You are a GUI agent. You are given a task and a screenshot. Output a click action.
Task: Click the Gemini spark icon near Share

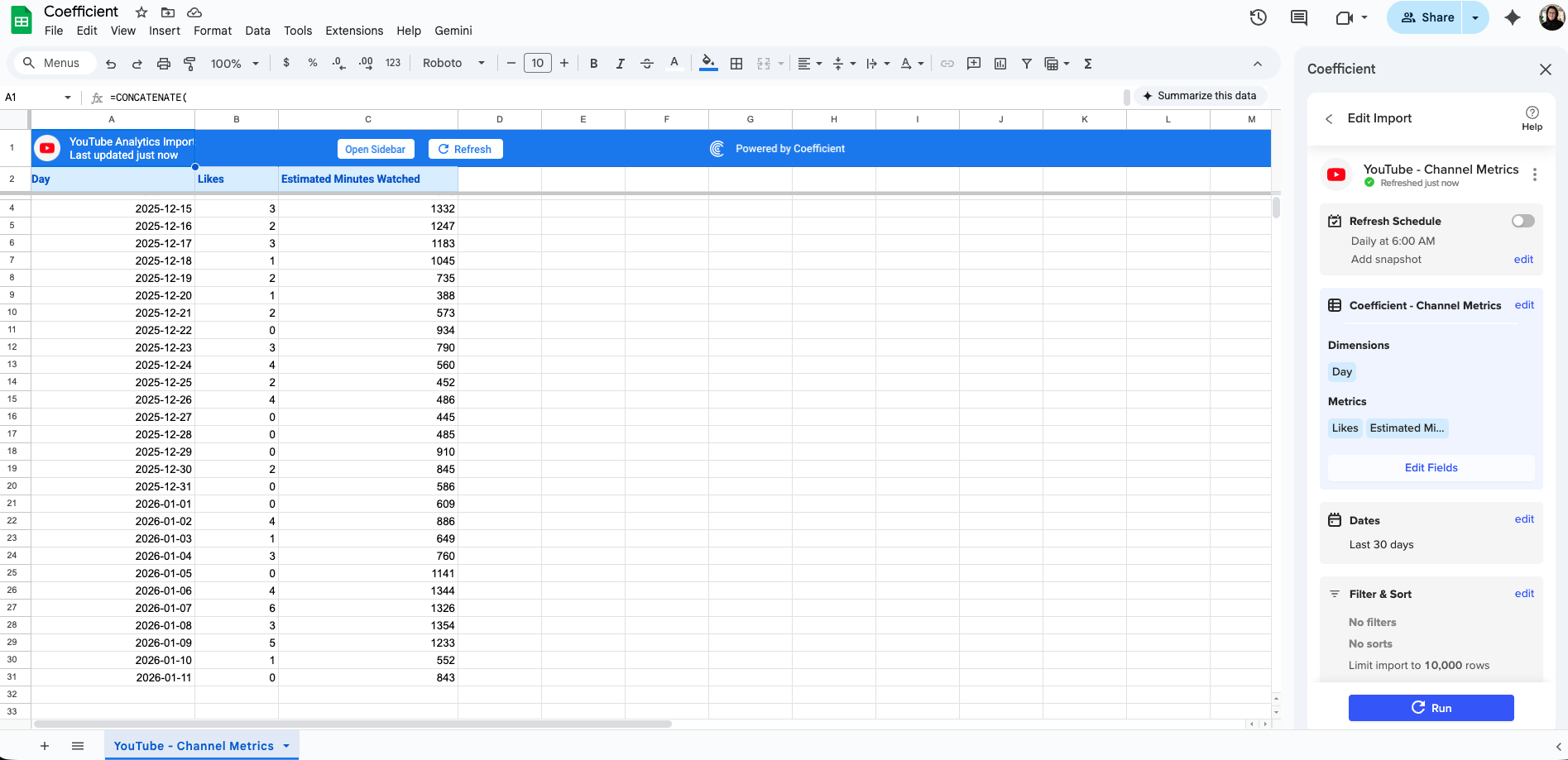pos(1513,17)
